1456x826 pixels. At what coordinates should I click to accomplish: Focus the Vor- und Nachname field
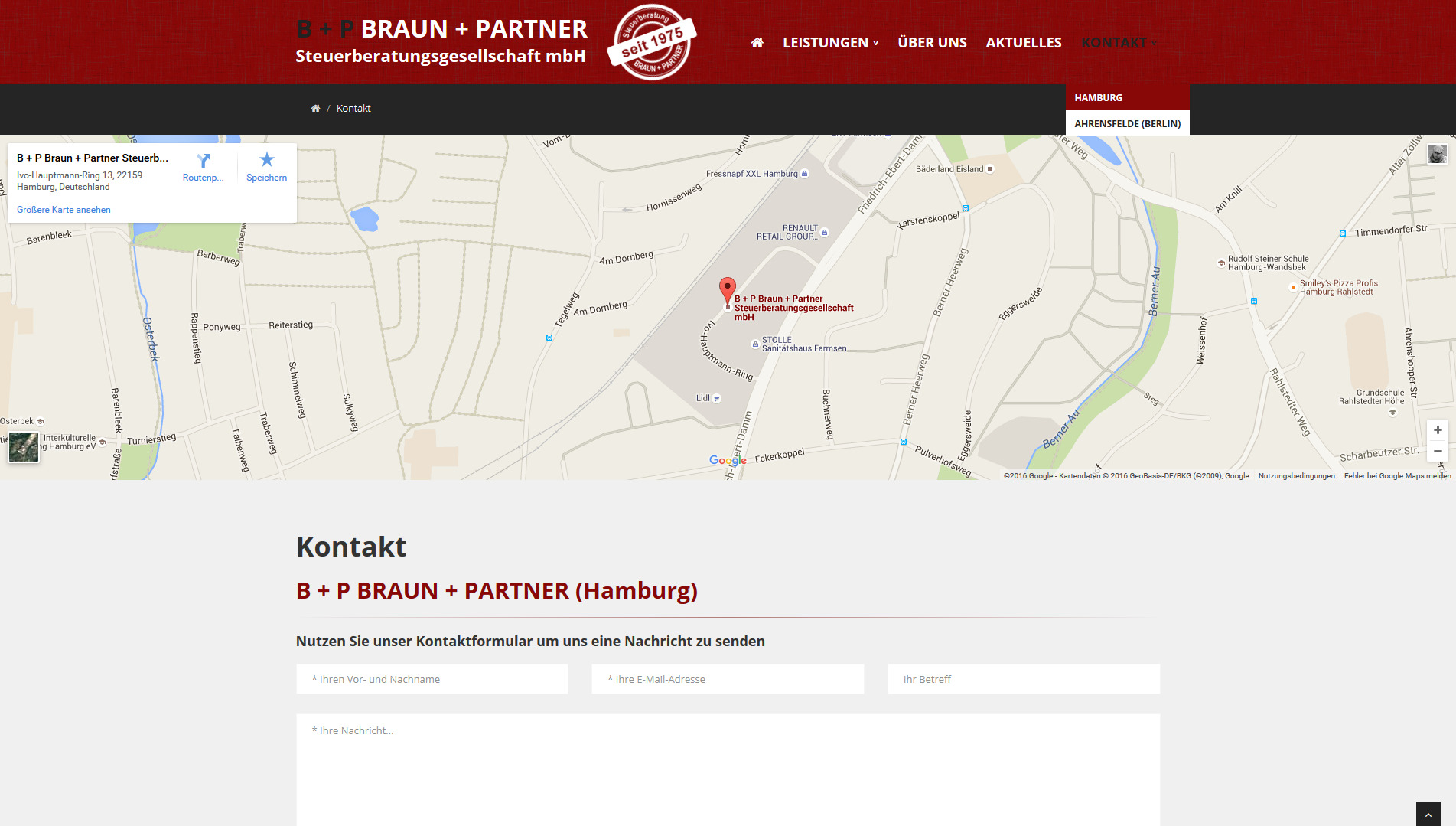pos(432,679)
